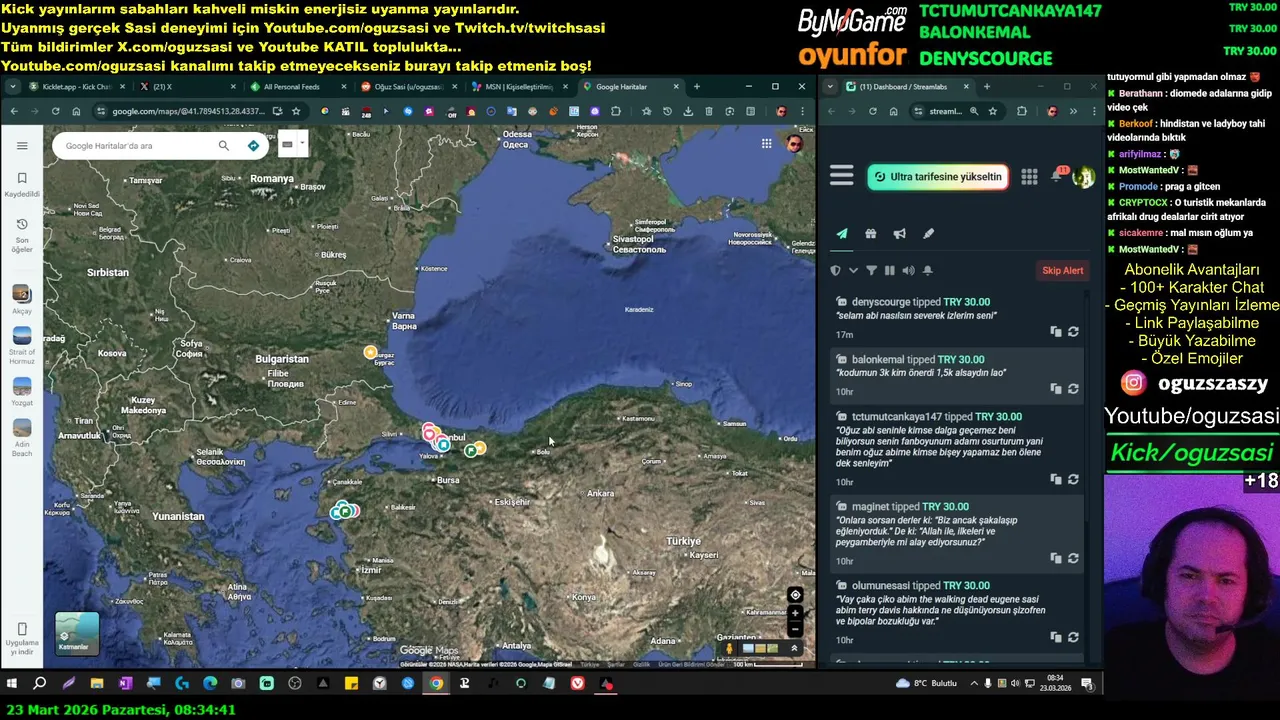The width and height of the screenshot is (1280, 720).
Task: Bookmark the Maps page with star icon
Action: click(296, 111)
